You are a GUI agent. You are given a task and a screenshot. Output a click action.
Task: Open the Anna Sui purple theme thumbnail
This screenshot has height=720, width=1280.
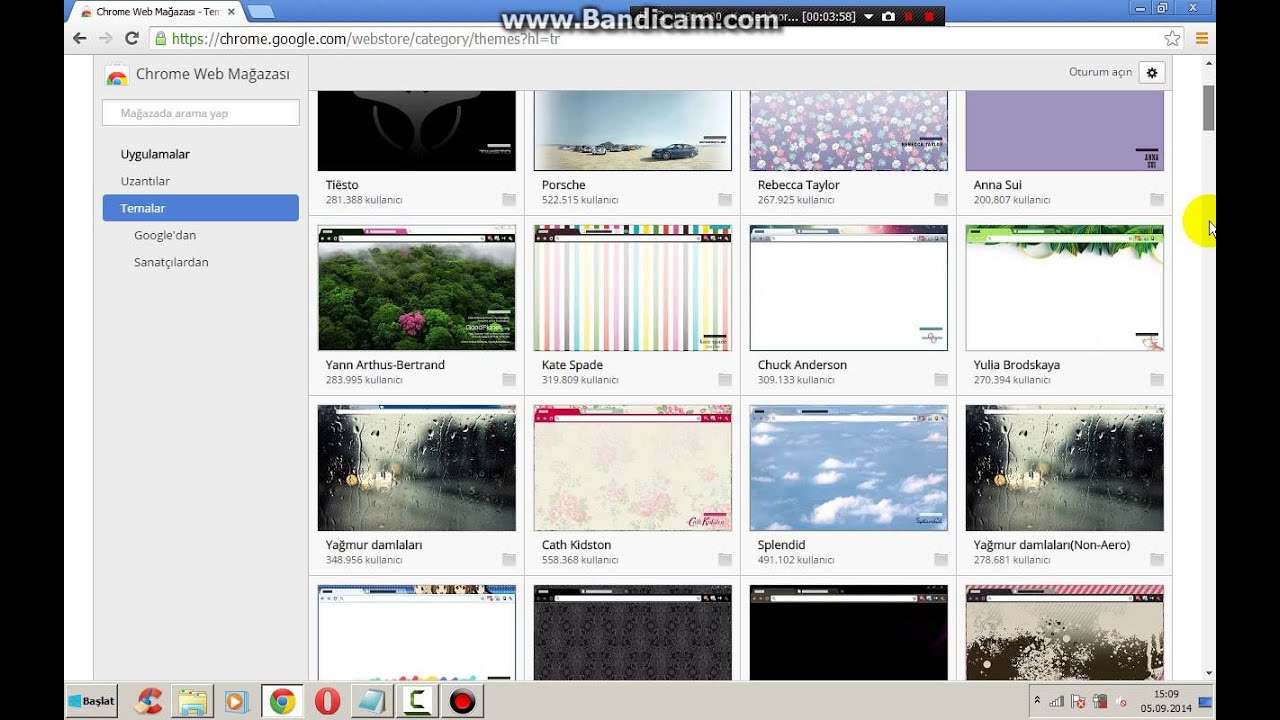pos(1065,131)
